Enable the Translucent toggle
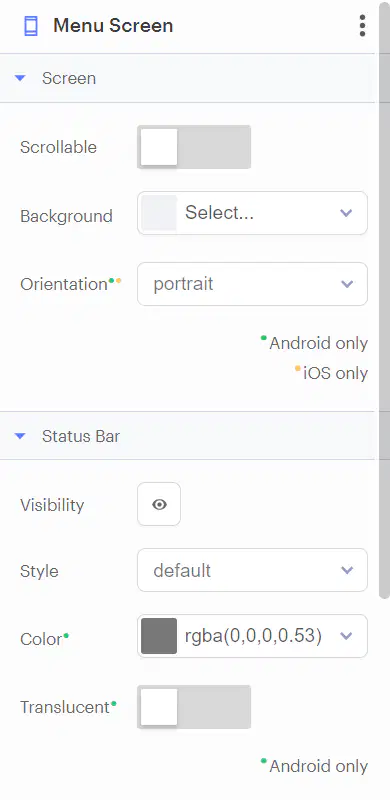The width and height of the screenshot is (390, 800). point(194,707)
